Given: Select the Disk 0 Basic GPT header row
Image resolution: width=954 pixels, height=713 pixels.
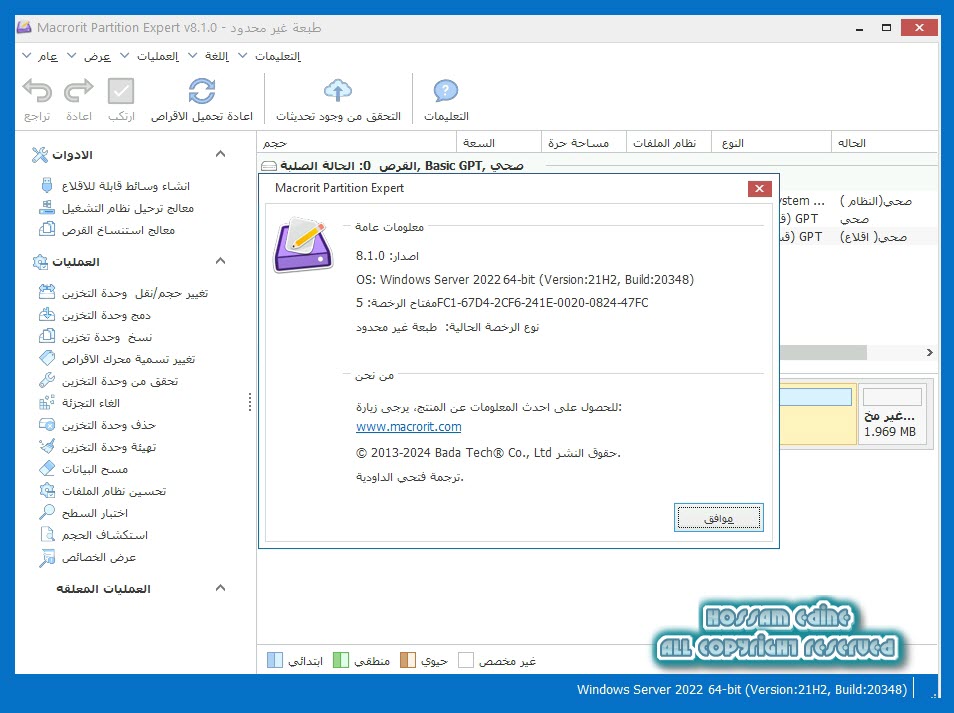Looking at the screenshot, I should [x=597, y=165].
